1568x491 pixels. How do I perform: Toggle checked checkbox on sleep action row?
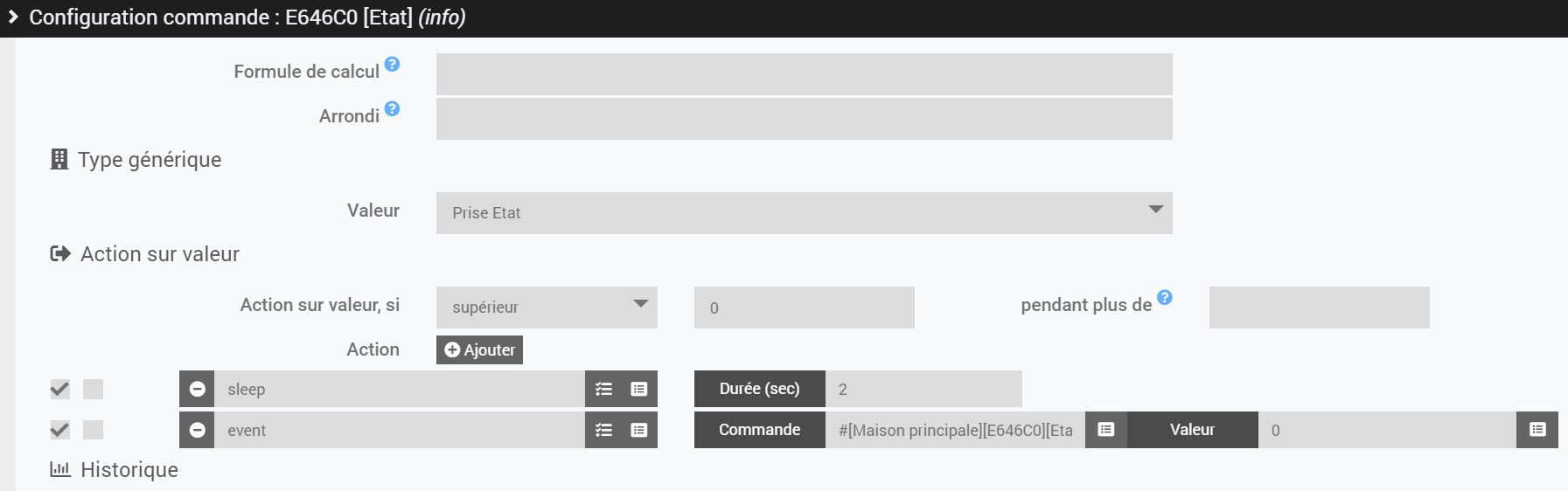(x=59, y=389)
